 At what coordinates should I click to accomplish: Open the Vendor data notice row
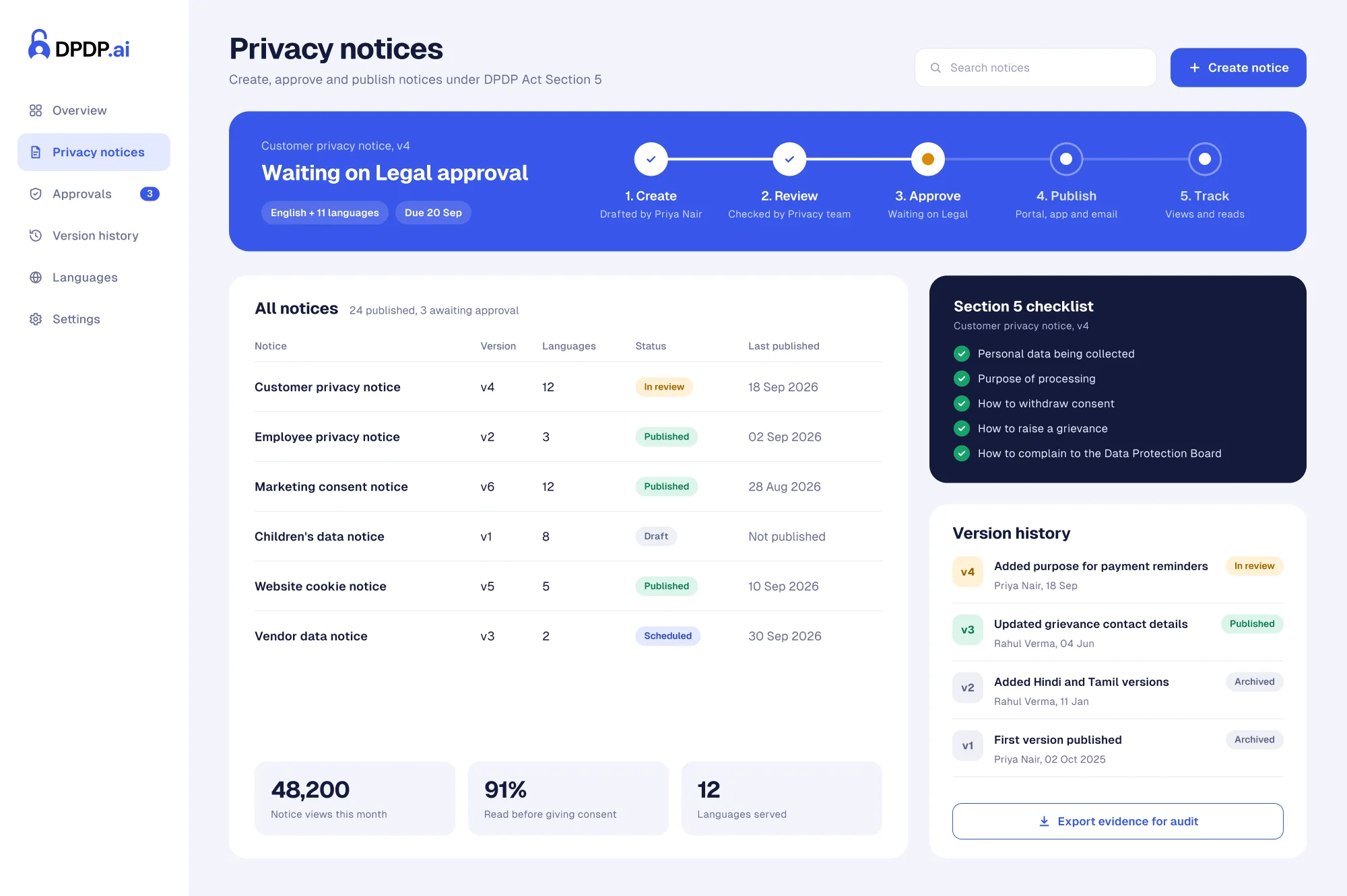(568, 636)
